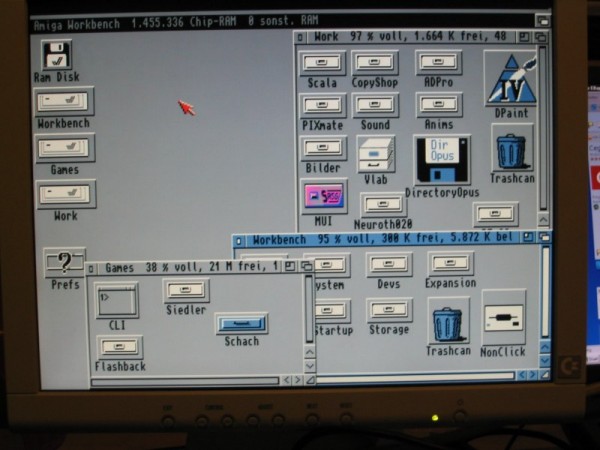Click the Workbench window title bar

[x=380, y=241]
